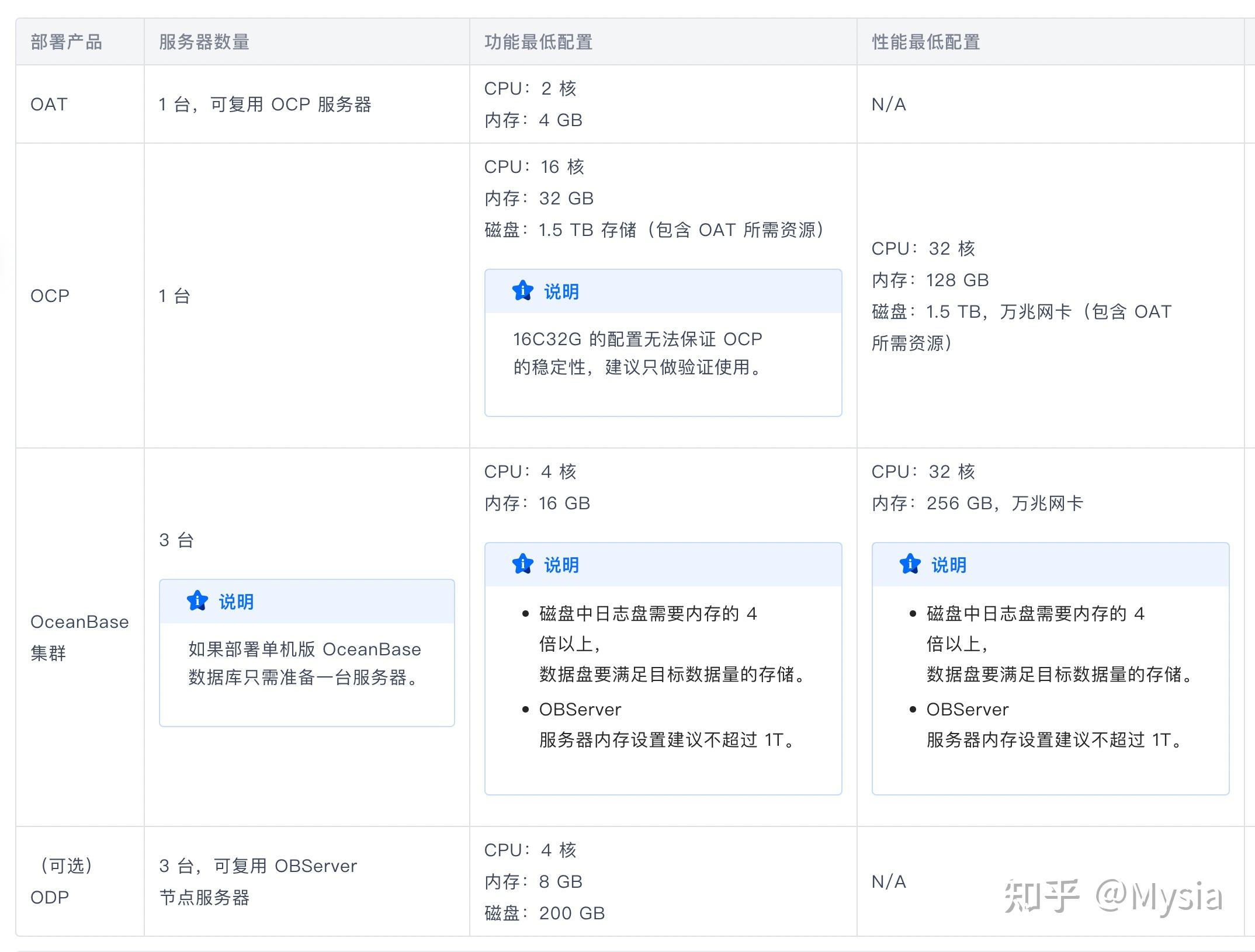Screen dimensions: 1255x952
Task: Click the N/A cell in the OAT row
Action: (889, 105)
